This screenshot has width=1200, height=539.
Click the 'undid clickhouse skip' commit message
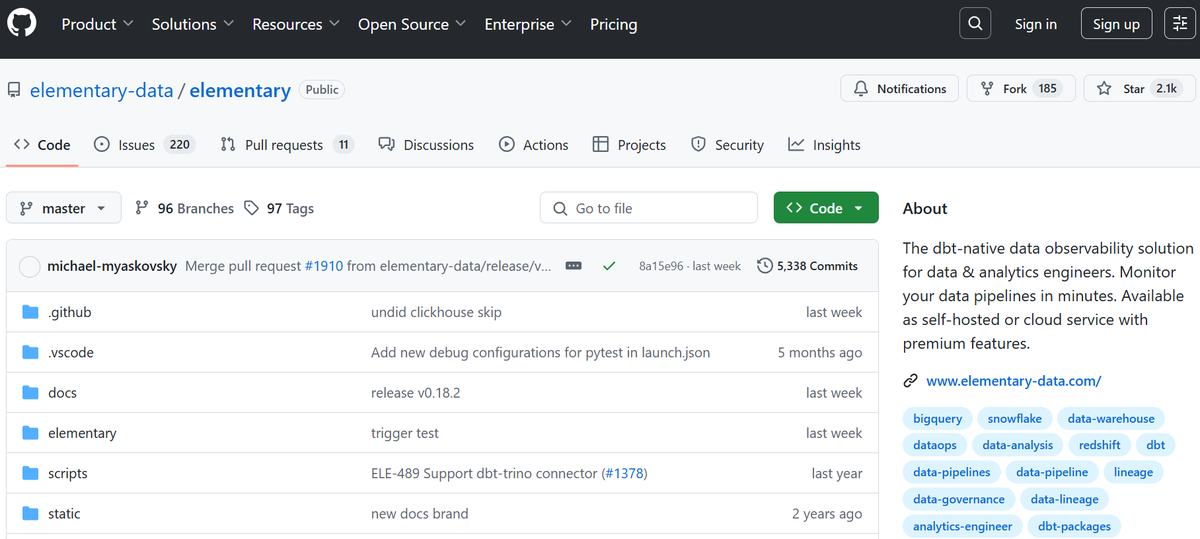tap(436, 312)
